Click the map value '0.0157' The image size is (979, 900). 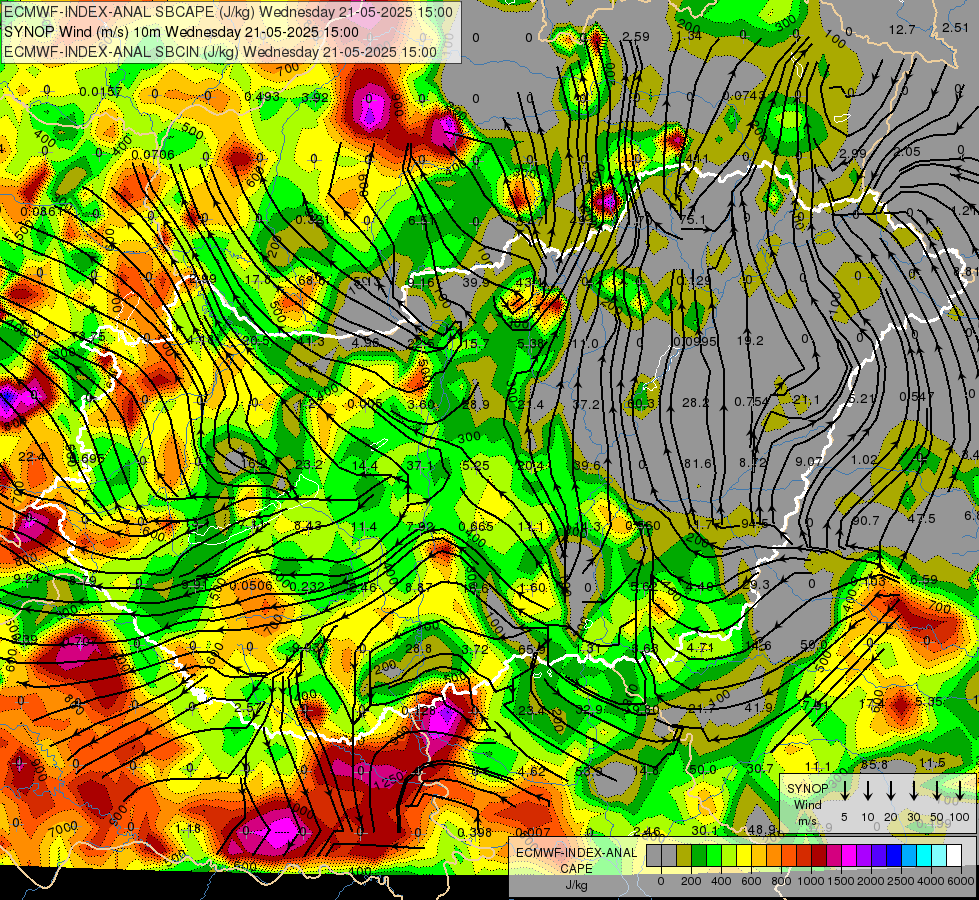point(101,92)
